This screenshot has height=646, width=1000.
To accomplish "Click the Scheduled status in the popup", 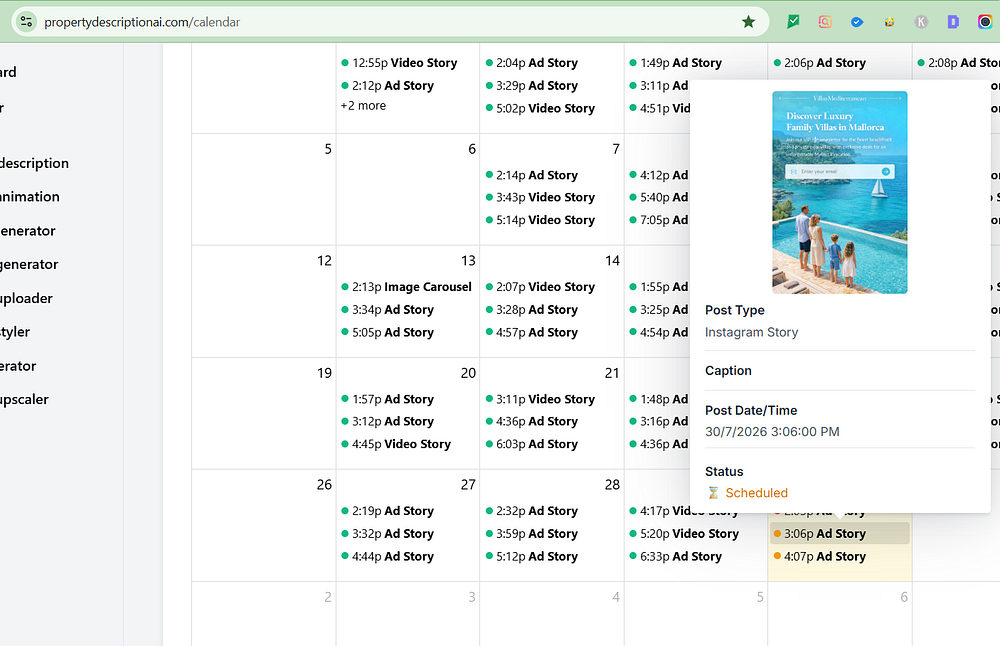I will (x=756, y=493).
